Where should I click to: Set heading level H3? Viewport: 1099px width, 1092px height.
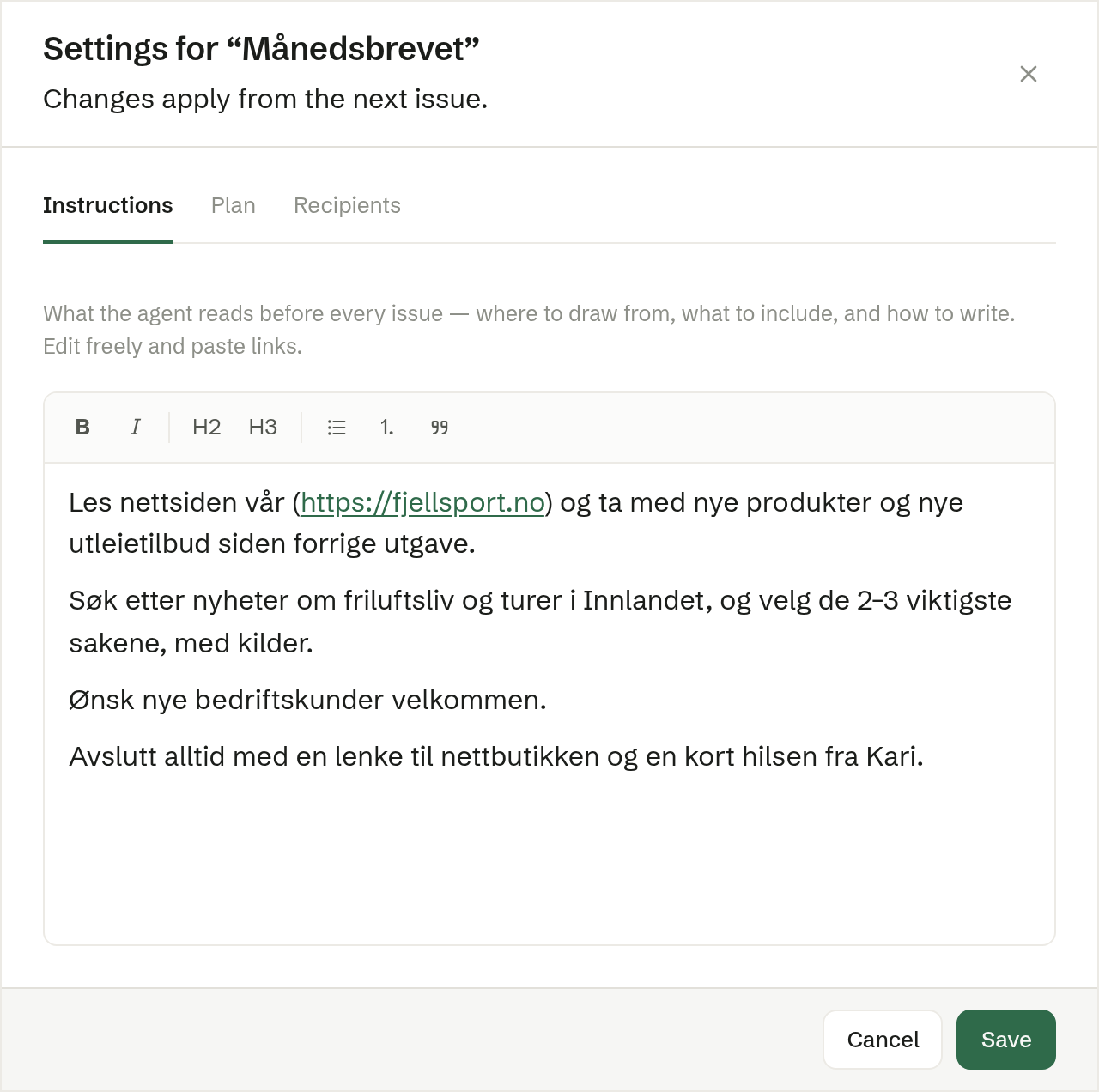263,428
